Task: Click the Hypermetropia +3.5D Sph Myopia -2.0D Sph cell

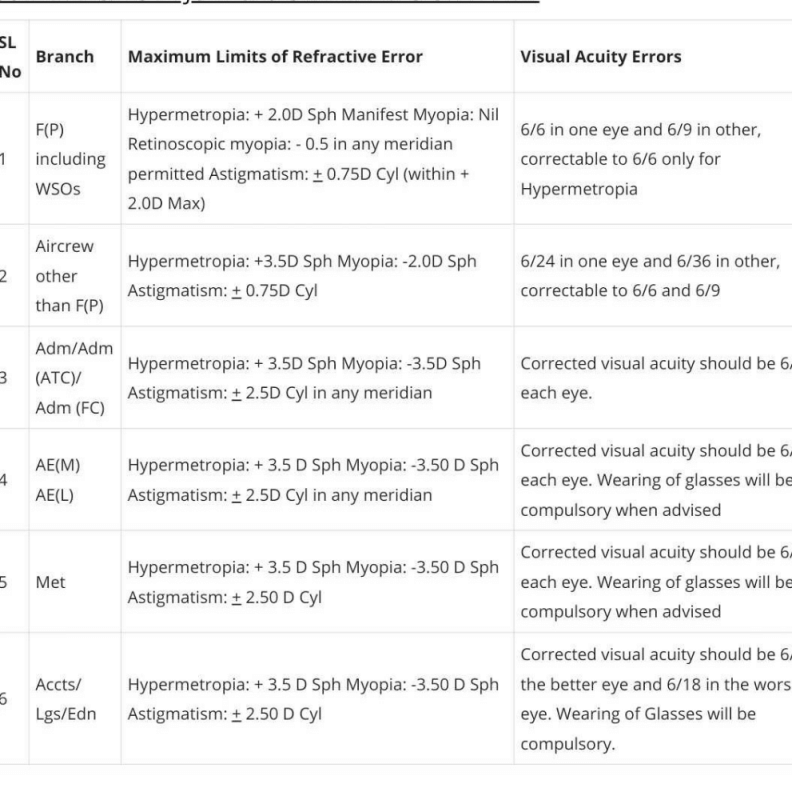Action: [302, 275]
